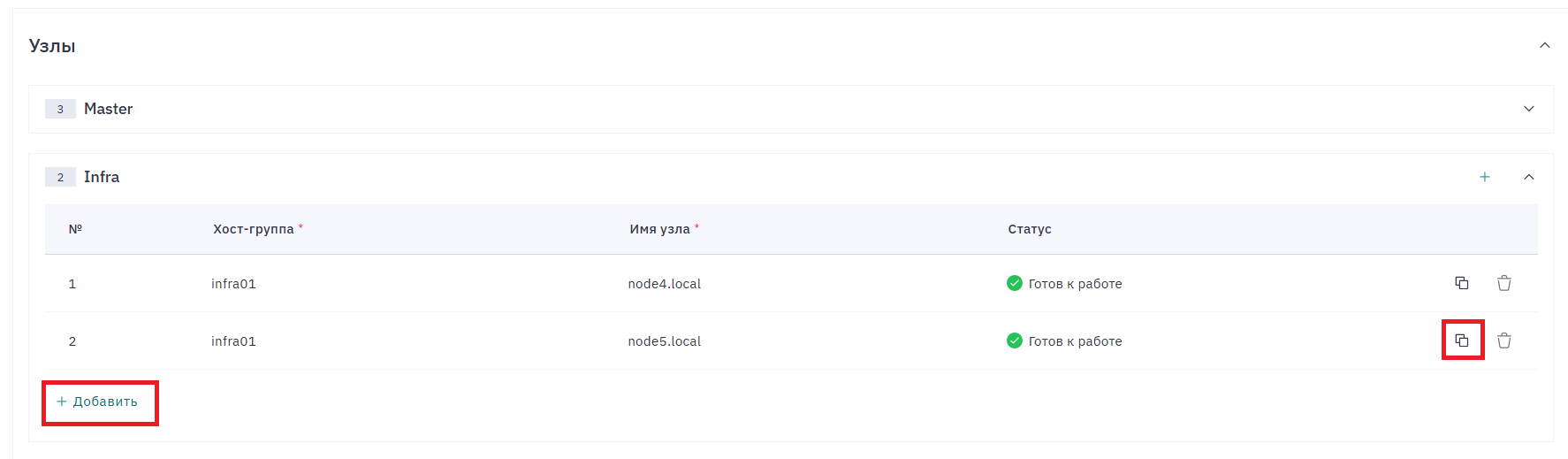Viewport: 1568px width, 459px height.
Task: Click the plus icon in Infra header
Action: [x=1485, y=177]
